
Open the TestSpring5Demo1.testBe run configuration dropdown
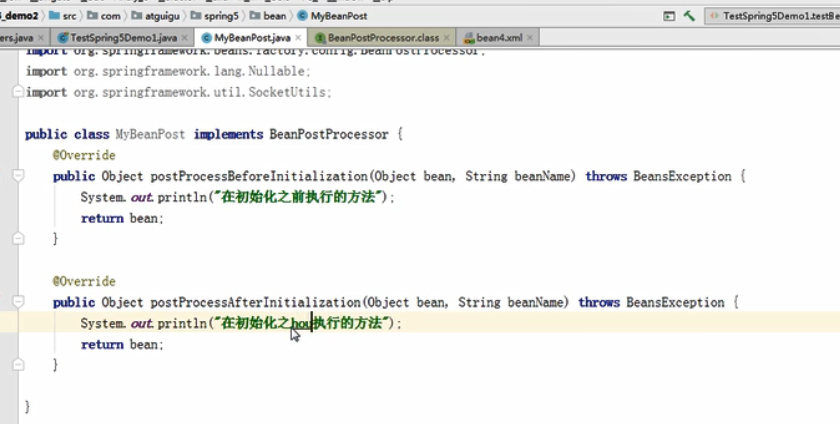772,16
